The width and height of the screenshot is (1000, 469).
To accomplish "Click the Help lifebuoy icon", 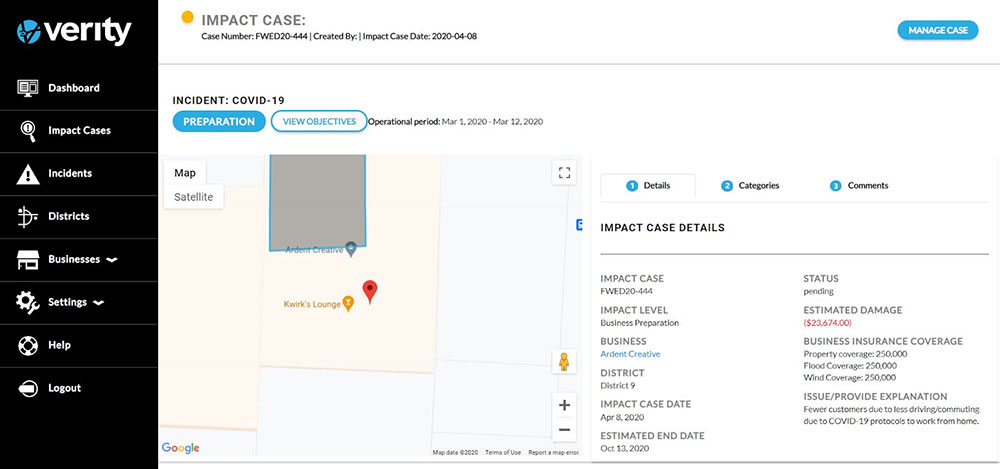I will coord(28,345).
